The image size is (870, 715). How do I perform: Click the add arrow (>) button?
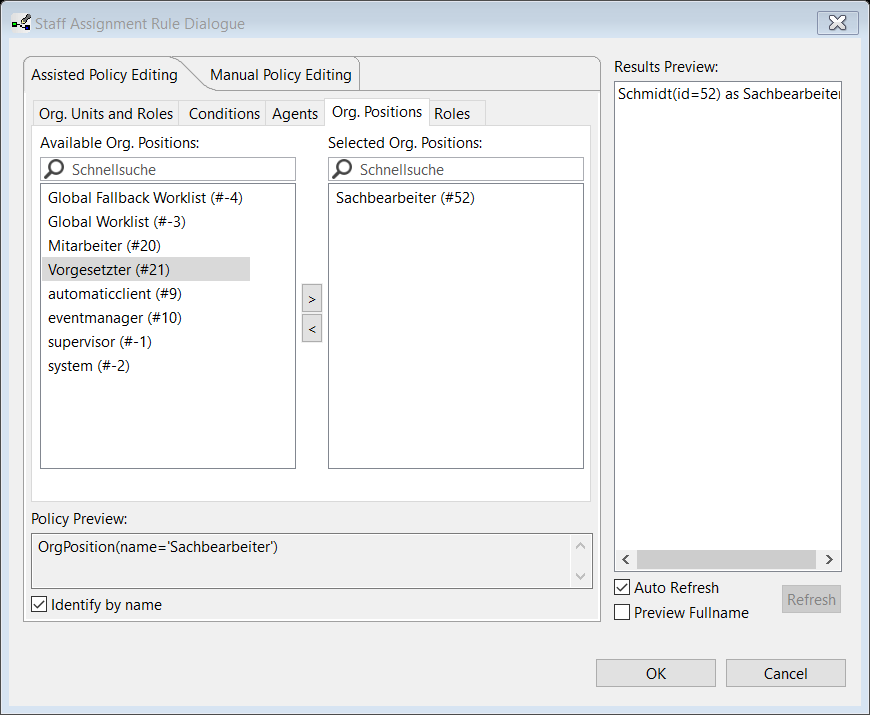point(312,298)
